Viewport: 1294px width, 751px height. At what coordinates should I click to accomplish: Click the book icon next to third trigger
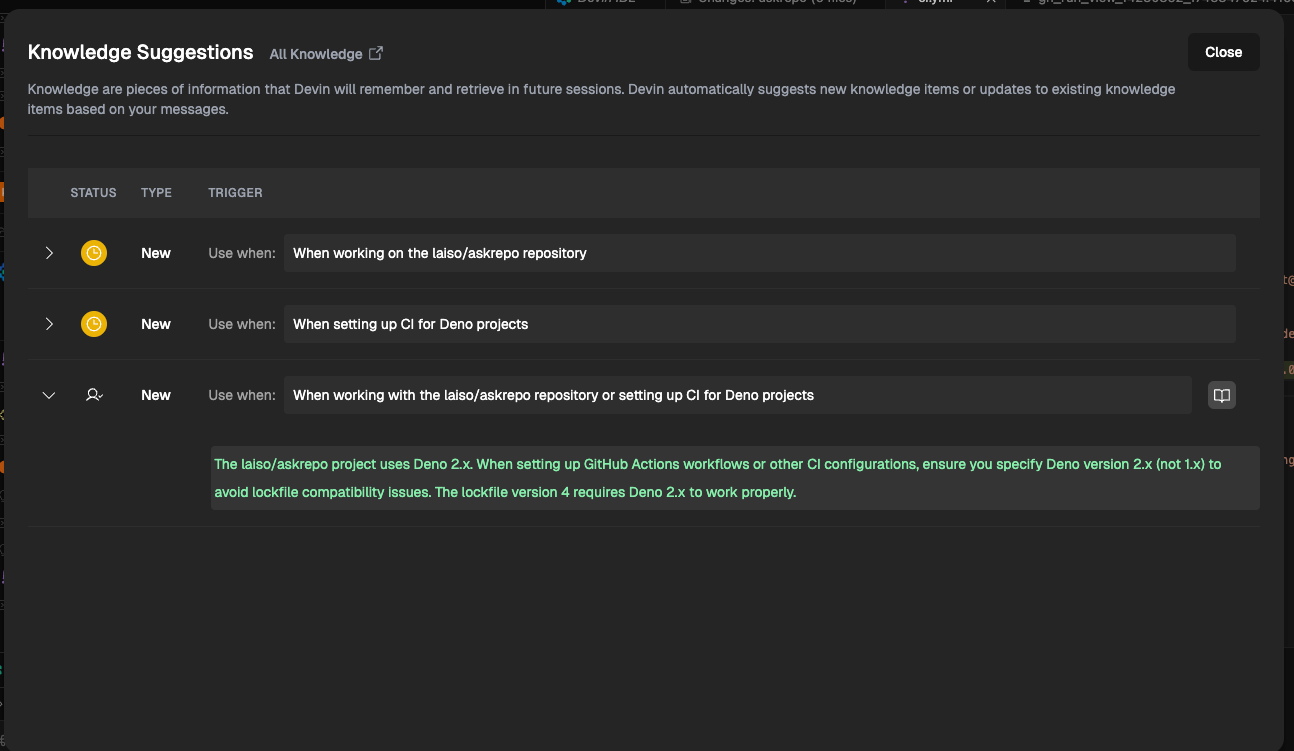(x=1221, y=395)
